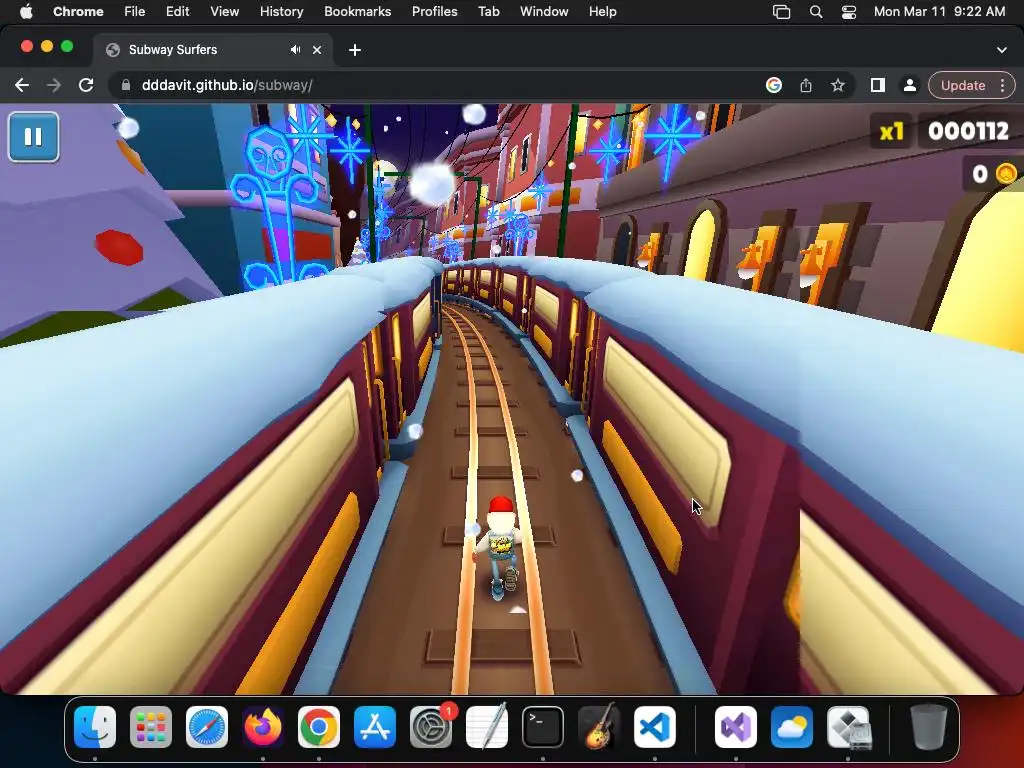Bookmark this page with the star icon
This screenshot has width=1024, height=768.
[x=838, y=86]
